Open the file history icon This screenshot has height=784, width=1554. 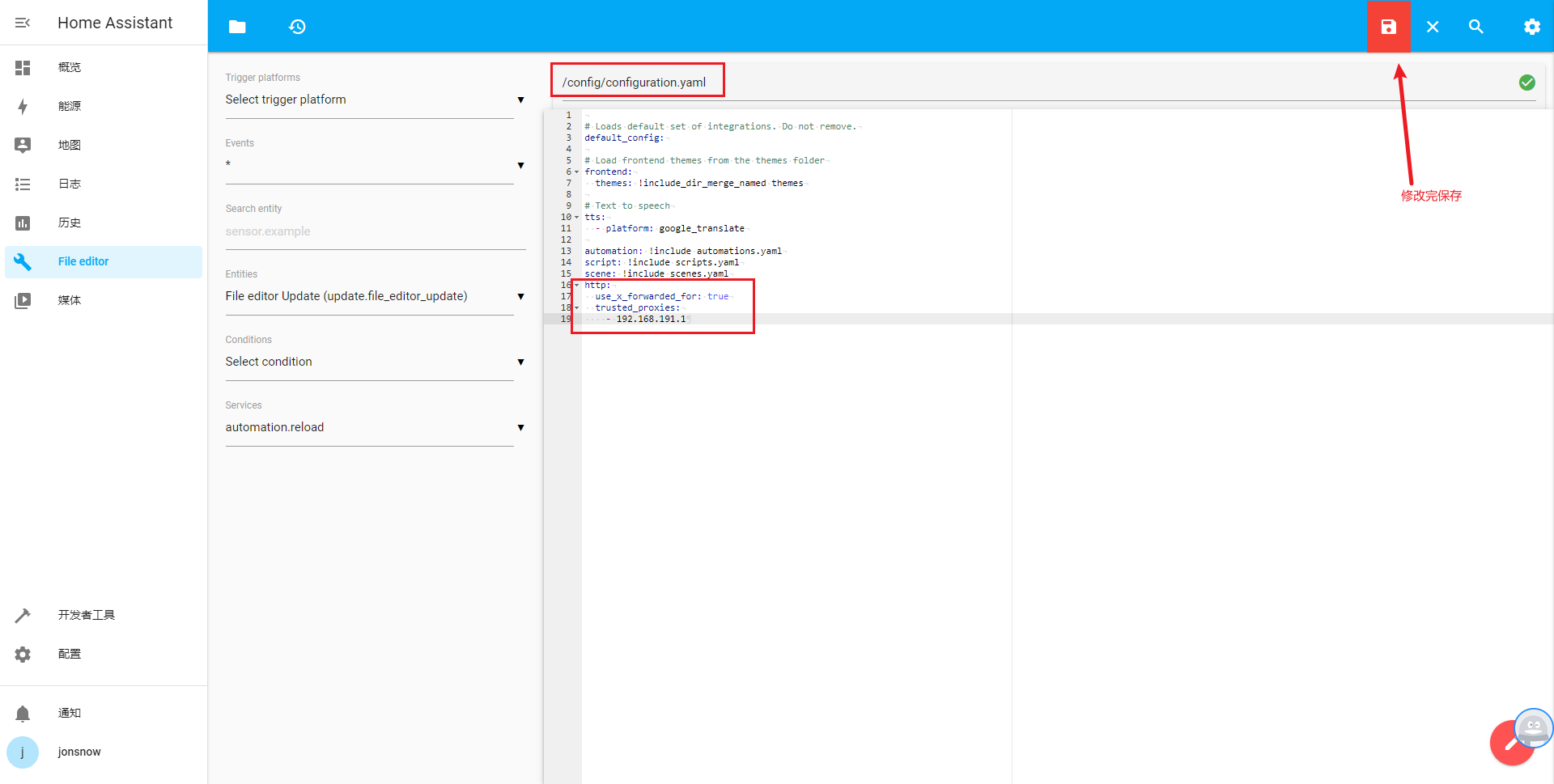(297, 27)
